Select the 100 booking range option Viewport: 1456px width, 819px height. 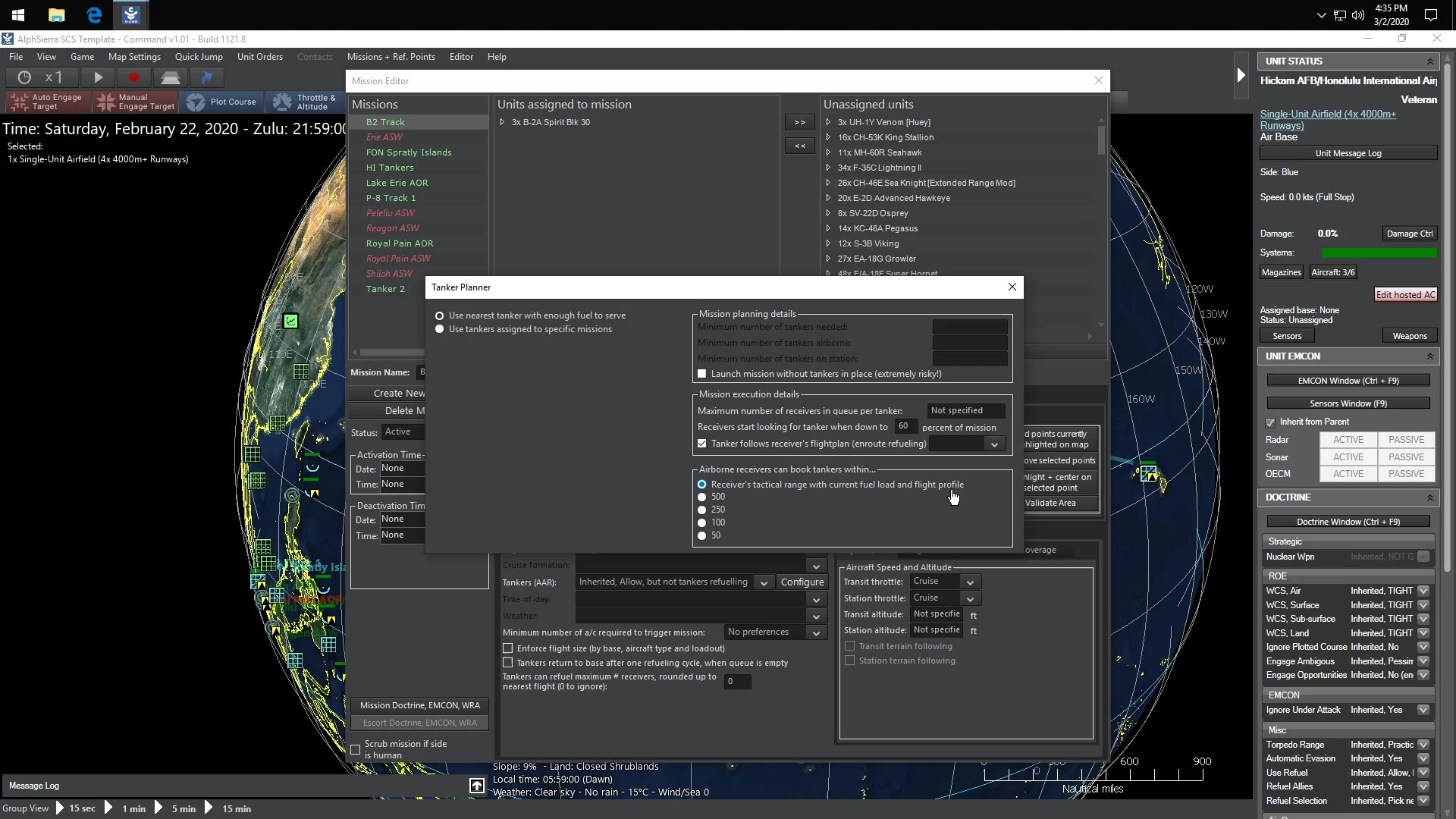(x=702, y=522)
